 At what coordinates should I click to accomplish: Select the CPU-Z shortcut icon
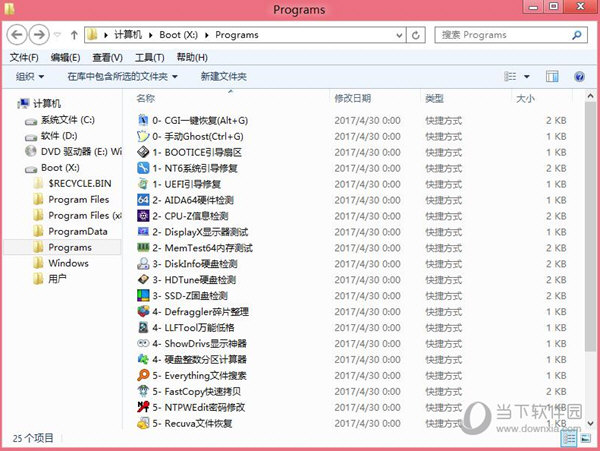143,216
